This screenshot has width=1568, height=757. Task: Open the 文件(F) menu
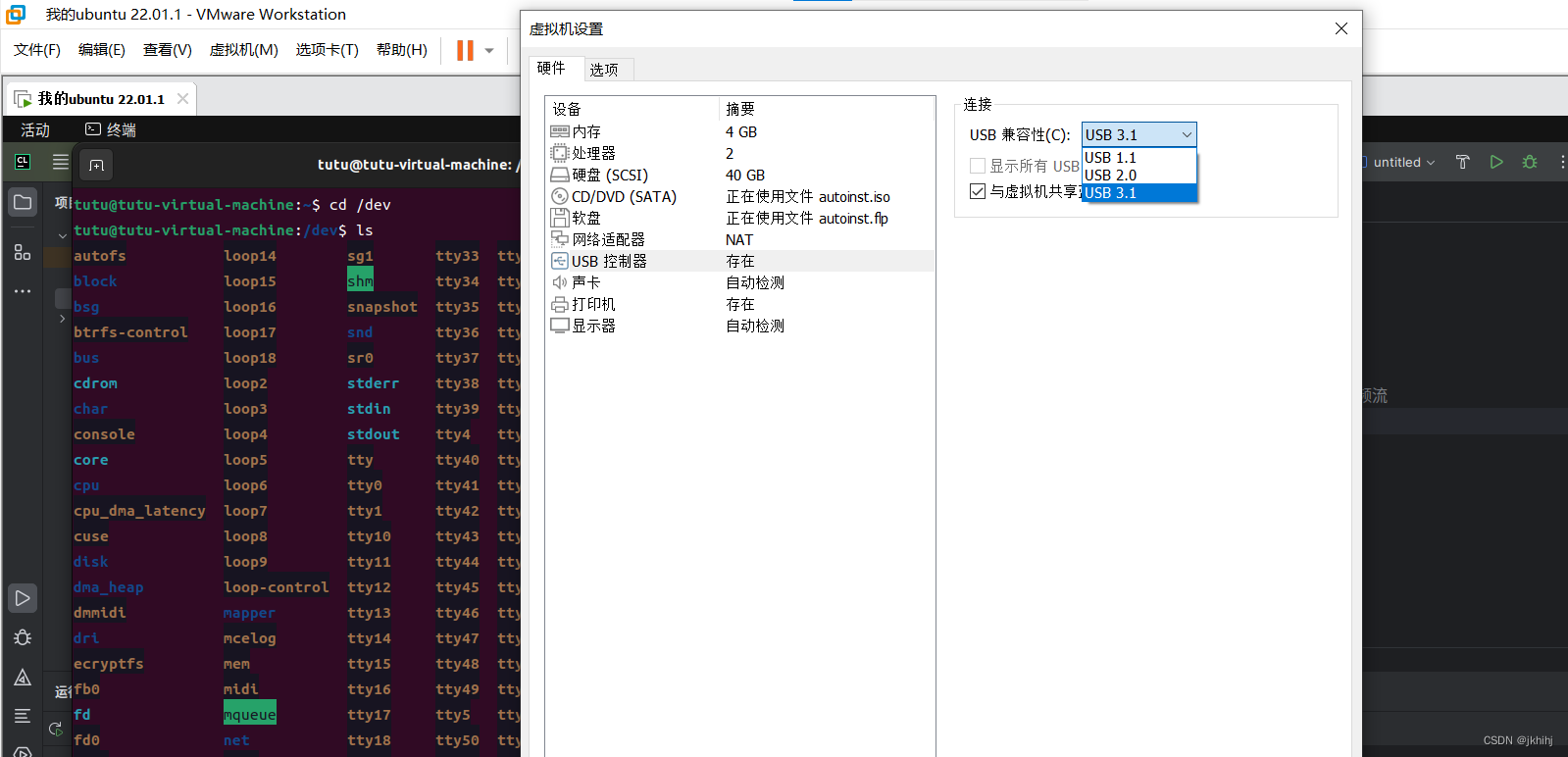(37, 50)
